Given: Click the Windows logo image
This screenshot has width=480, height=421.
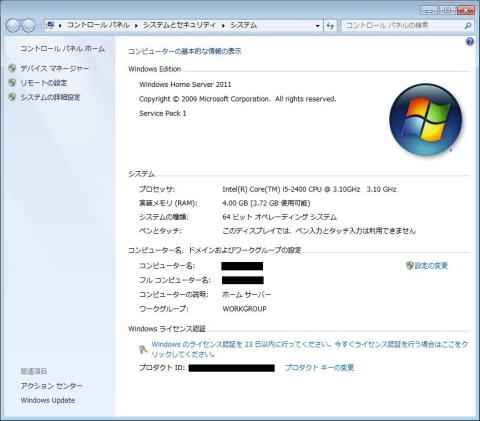Looking at the screenshot, I should [x=425, y=119].
